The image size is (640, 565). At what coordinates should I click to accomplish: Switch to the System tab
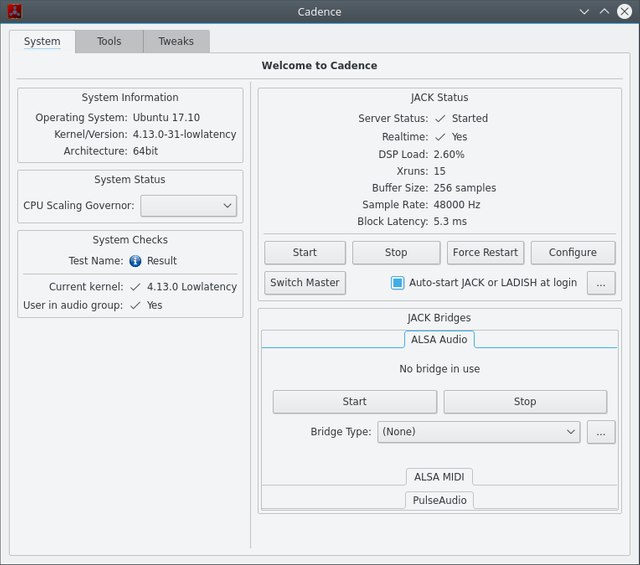coord(42,41)
